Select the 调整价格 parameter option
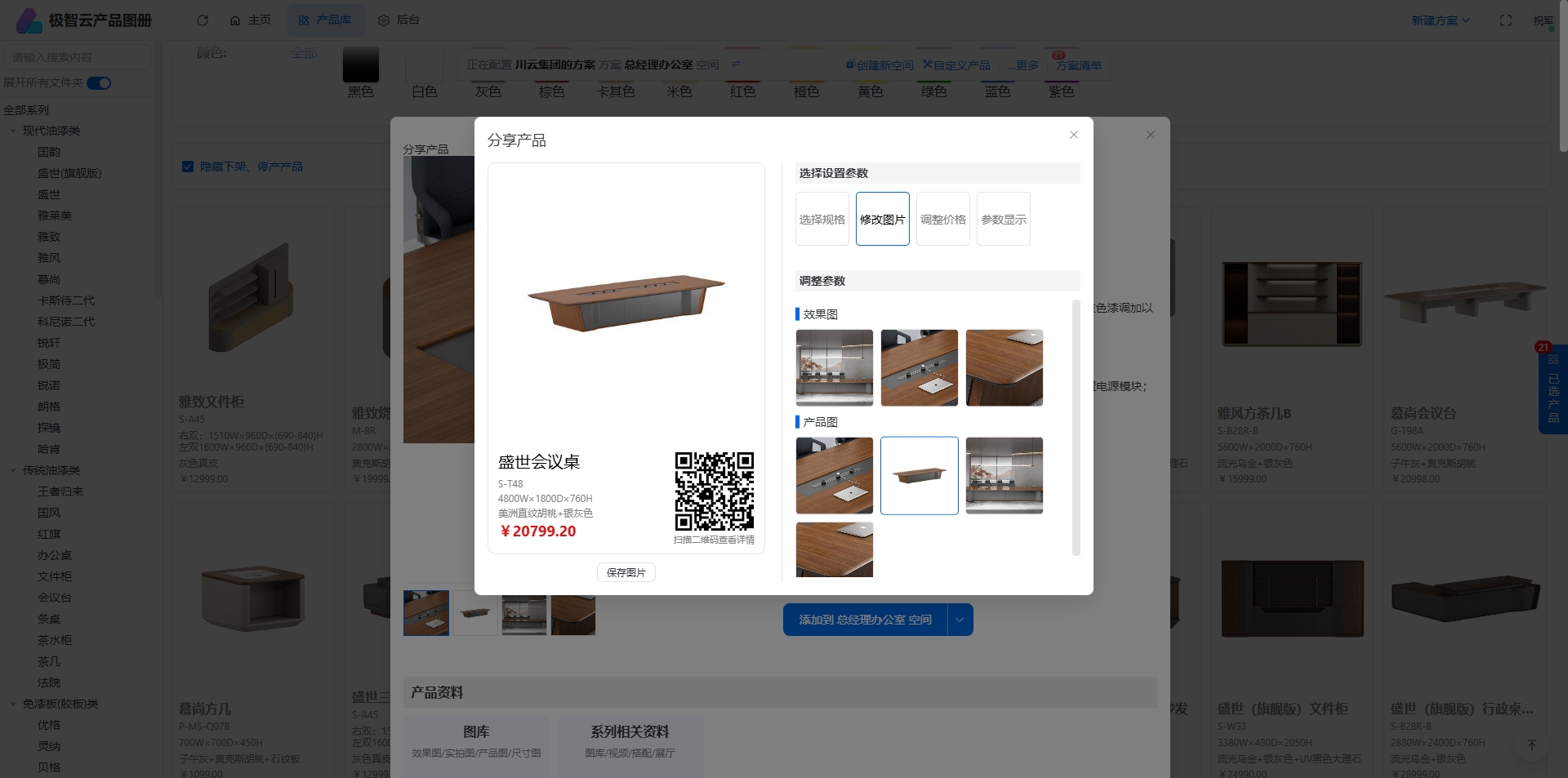This screenshot has width=1568, height=778. [942, 220]
